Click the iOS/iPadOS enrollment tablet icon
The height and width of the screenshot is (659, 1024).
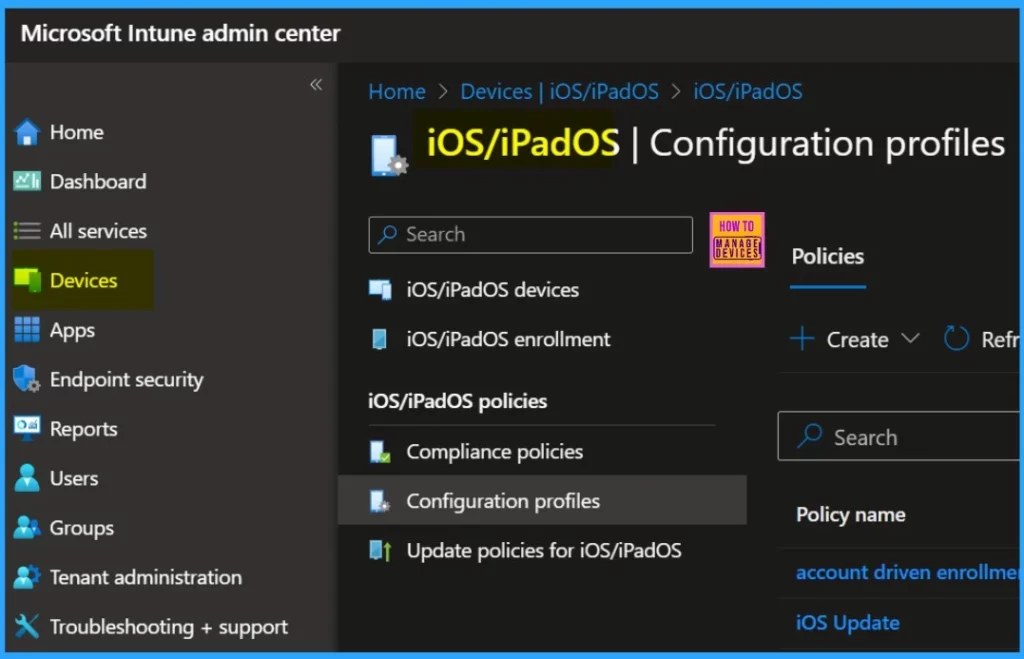pos(379,339)
